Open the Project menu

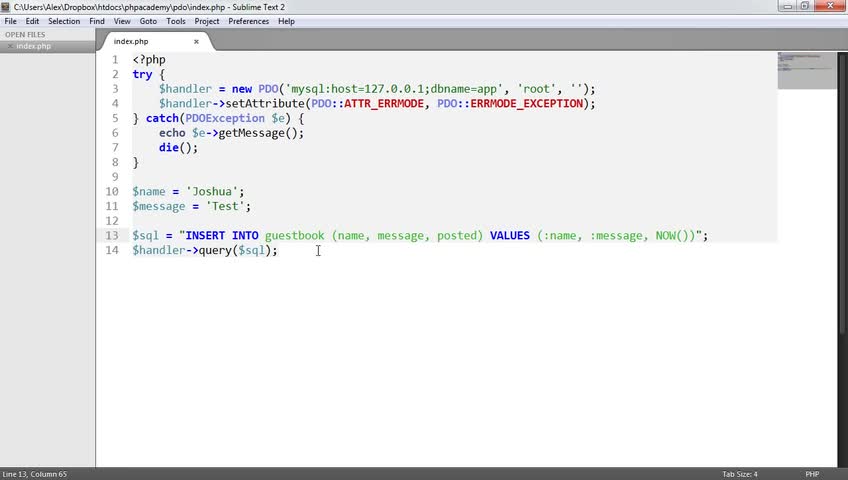(x=207, y=21)
